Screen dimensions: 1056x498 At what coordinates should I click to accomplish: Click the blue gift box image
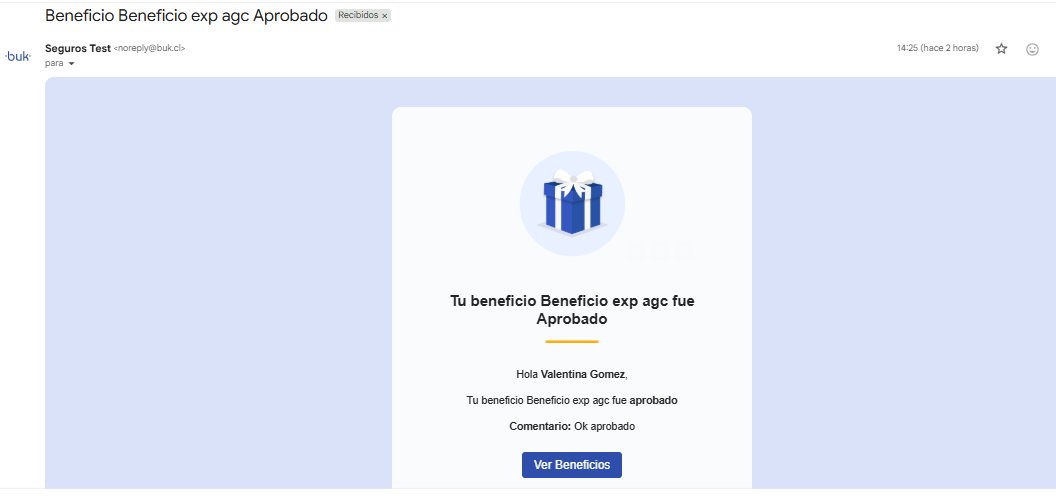pos(571,202)
